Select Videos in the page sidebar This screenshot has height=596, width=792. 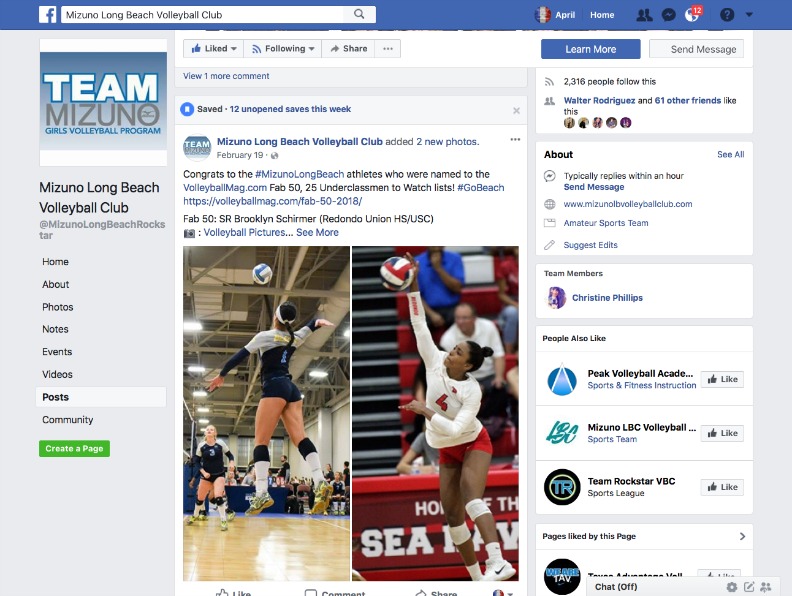pyautogui.click(x=57, y=374)
